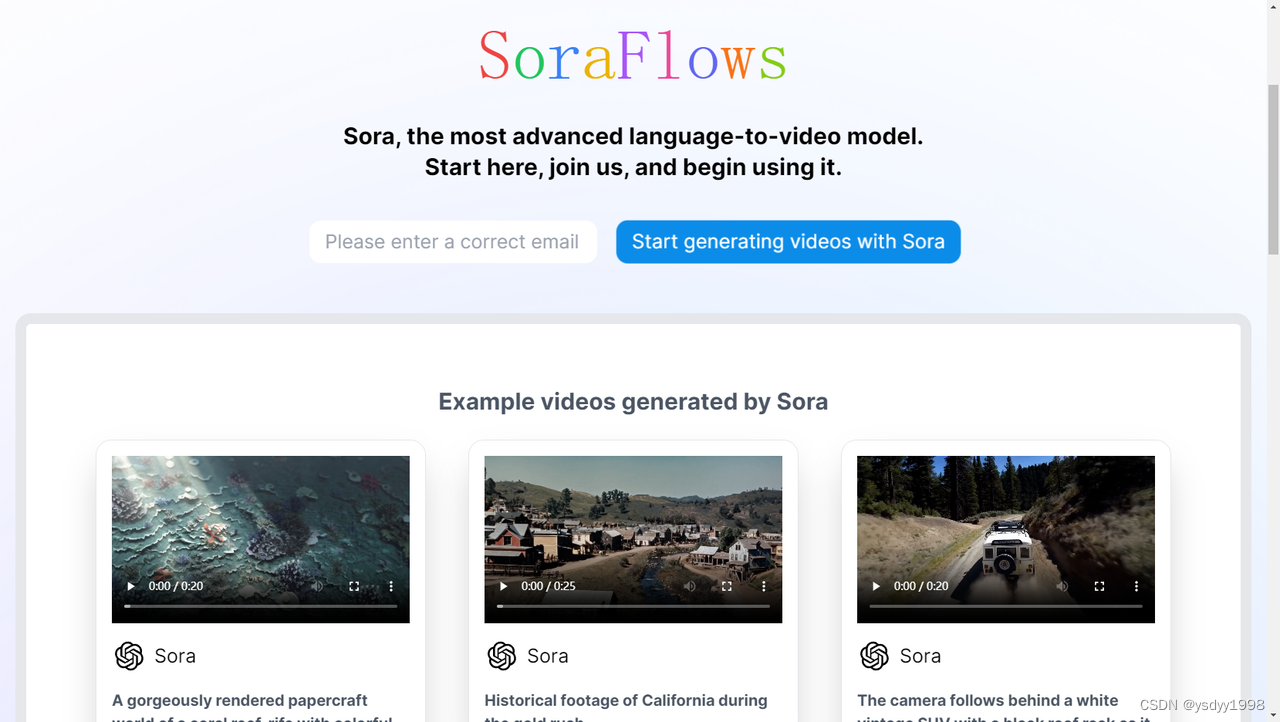Click the gold rush video progress bar

click(x=633, y=606)
